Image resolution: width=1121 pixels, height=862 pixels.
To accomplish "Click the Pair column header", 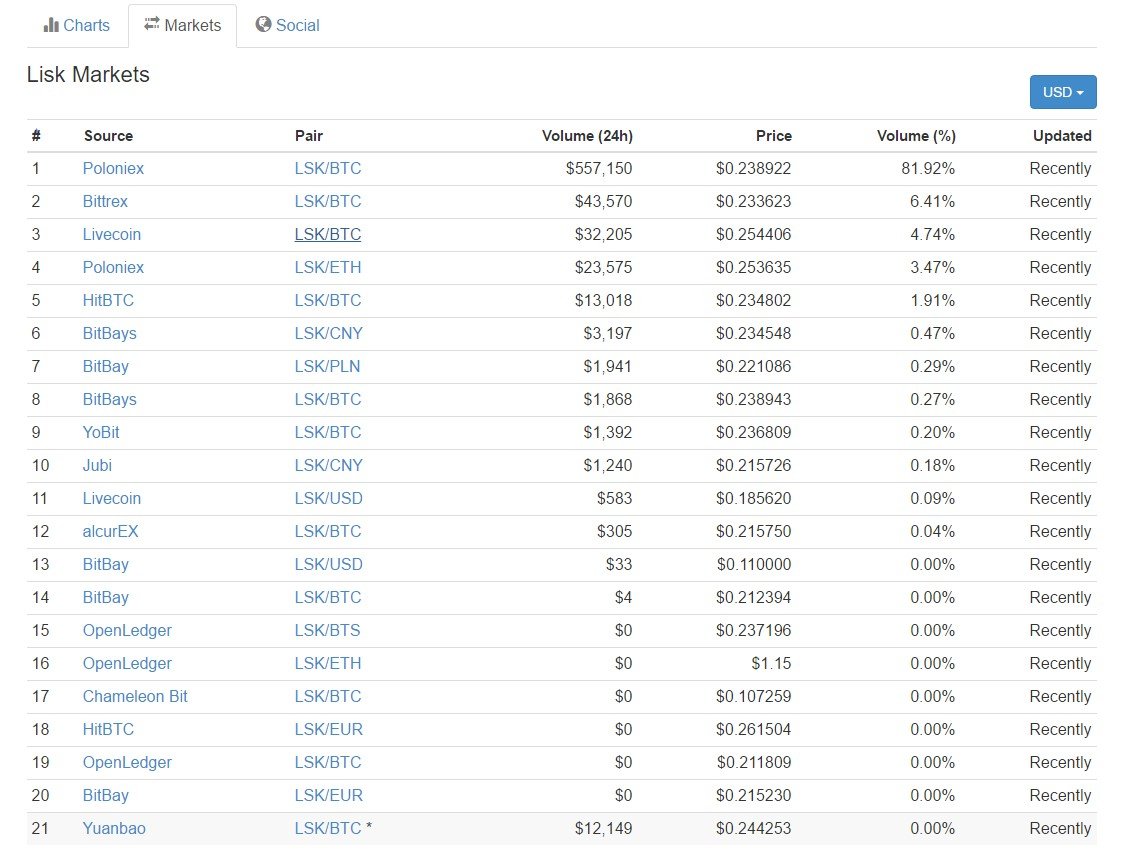I will pos(309,136).
